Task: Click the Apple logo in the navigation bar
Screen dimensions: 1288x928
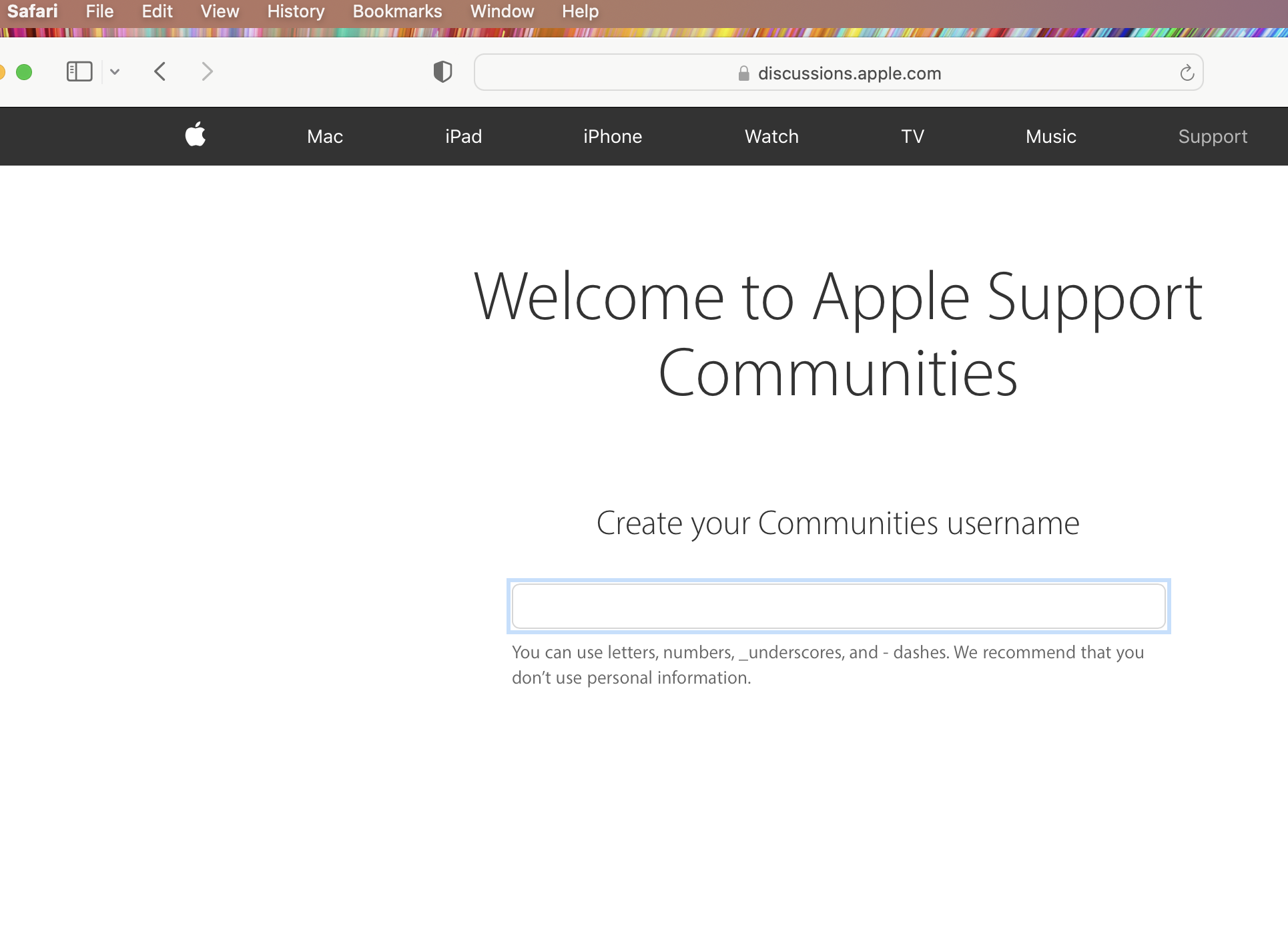Action: point(196,135)
